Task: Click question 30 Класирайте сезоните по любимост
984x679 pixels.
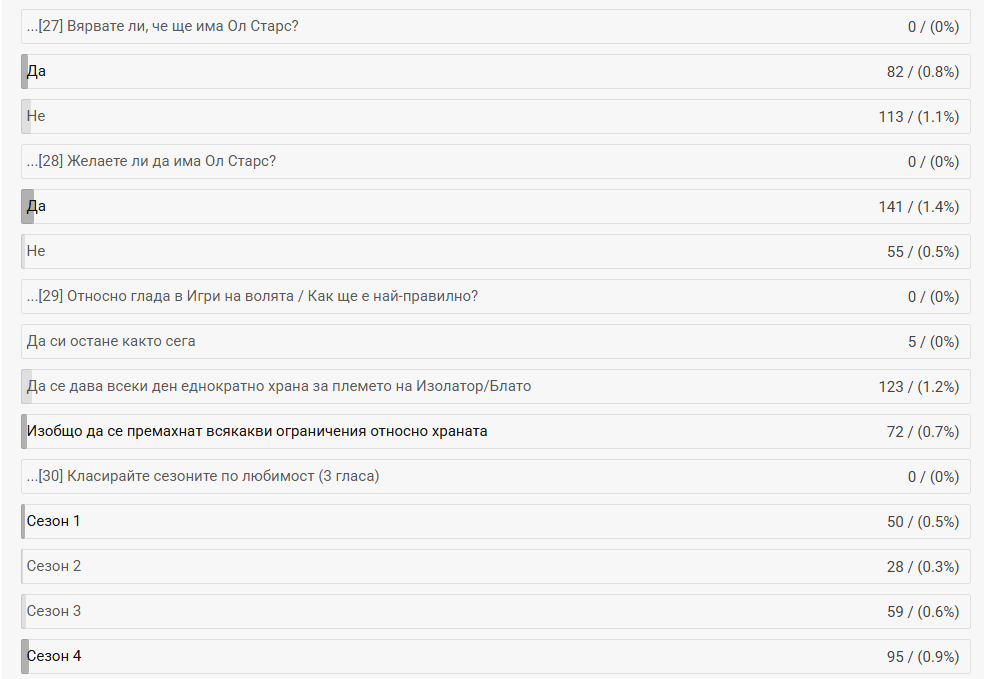Action: coord(203,476)
